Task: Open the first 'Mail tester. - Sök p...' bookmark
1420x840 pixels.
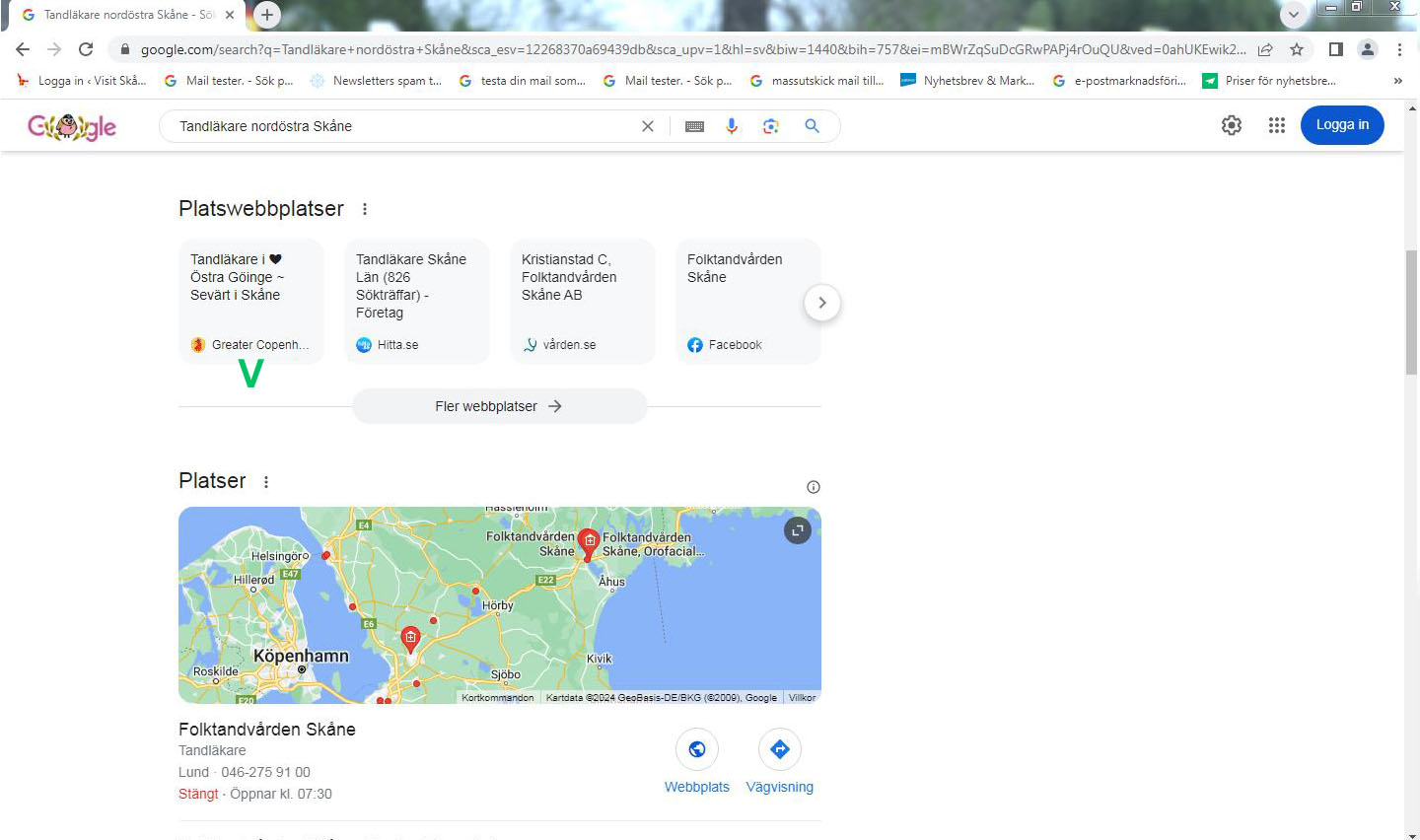Action: [x=229, y=81]
